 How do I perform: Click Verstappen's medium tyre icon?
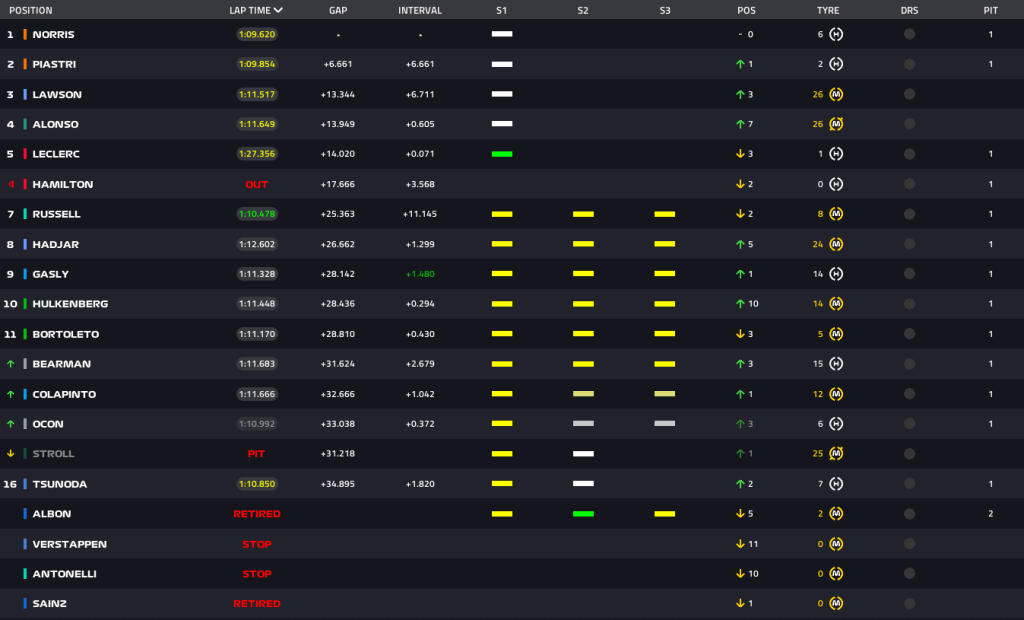[836, 544]
